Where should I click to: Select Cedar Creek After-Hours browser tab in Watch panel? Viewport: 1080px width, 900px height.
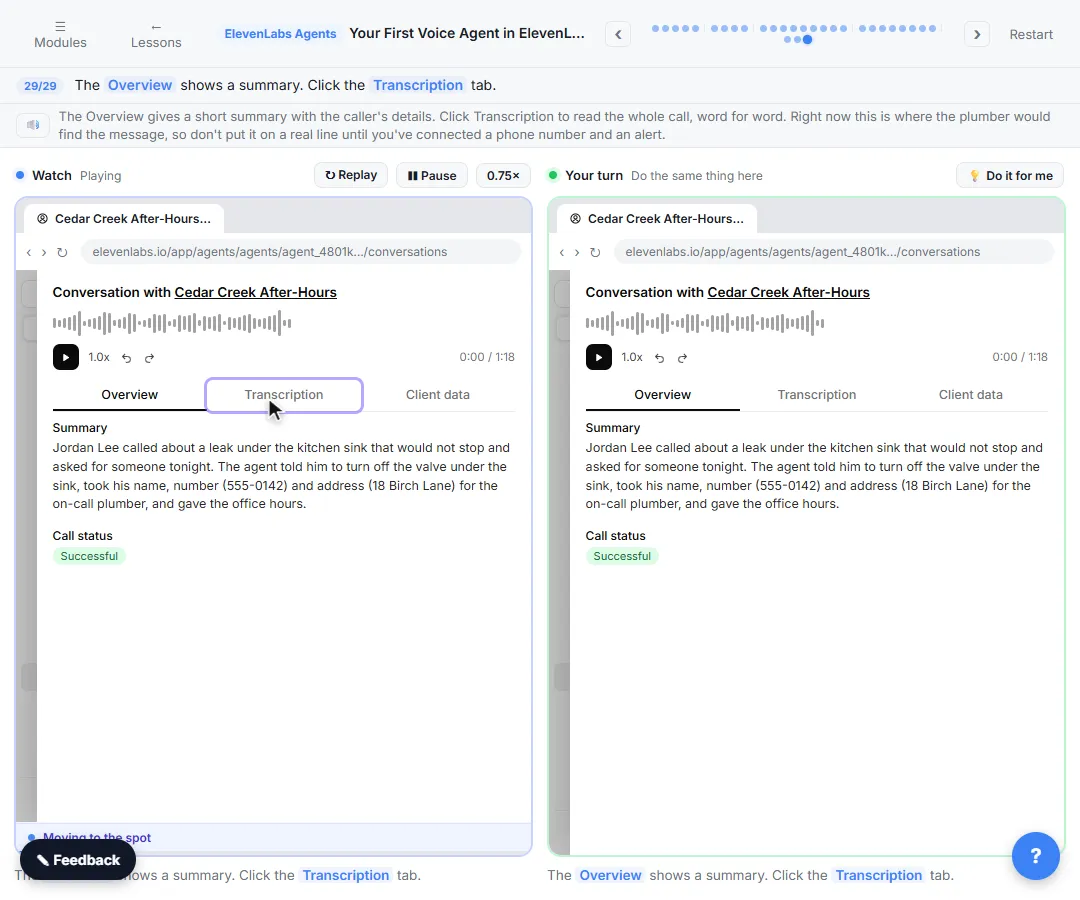coord(124,218)
